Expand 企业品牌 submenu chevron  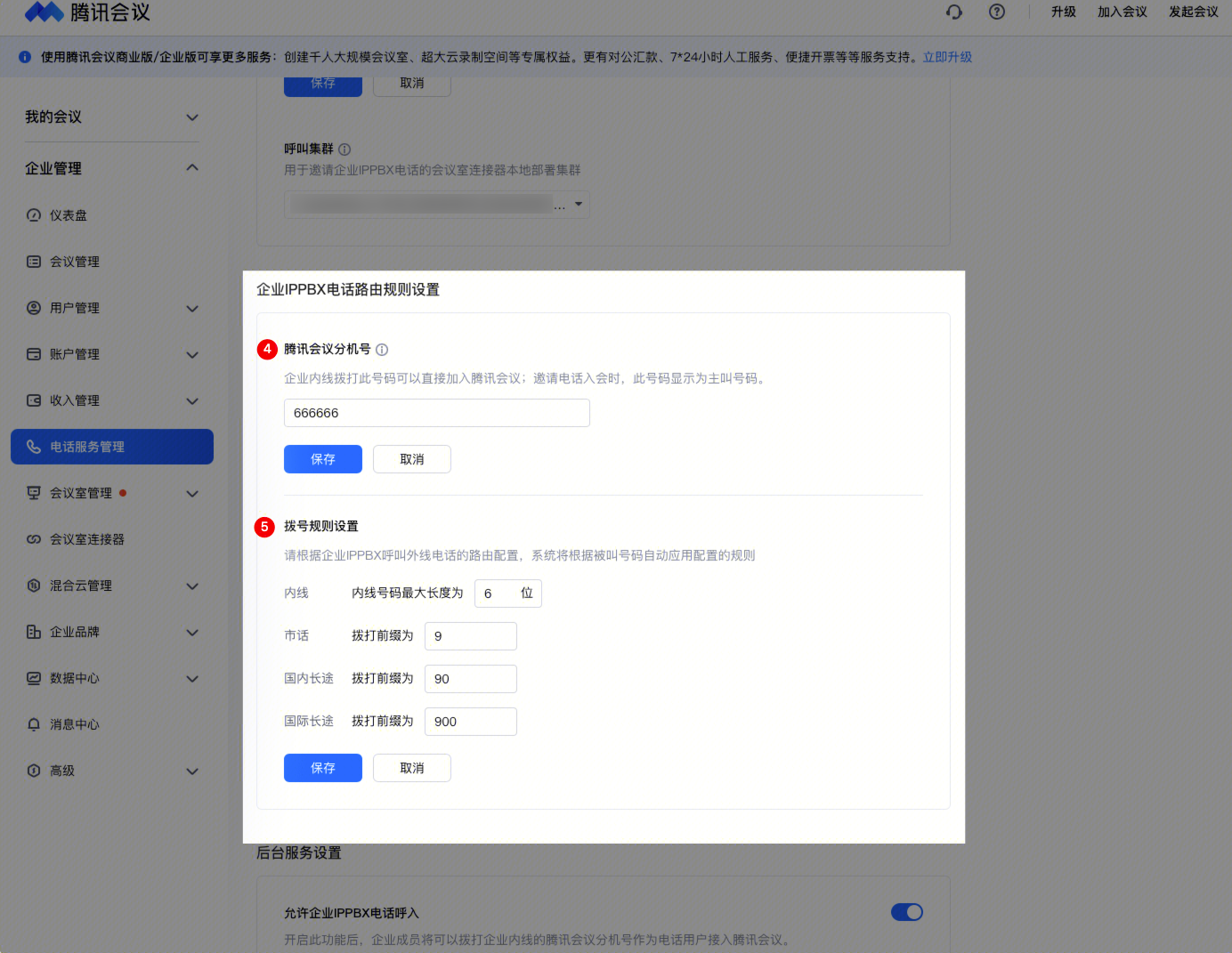pos(192,633)
